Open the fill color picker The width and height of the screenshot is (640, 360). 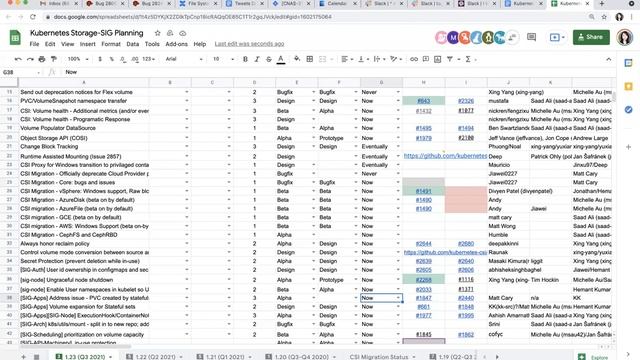pos(297,59)
